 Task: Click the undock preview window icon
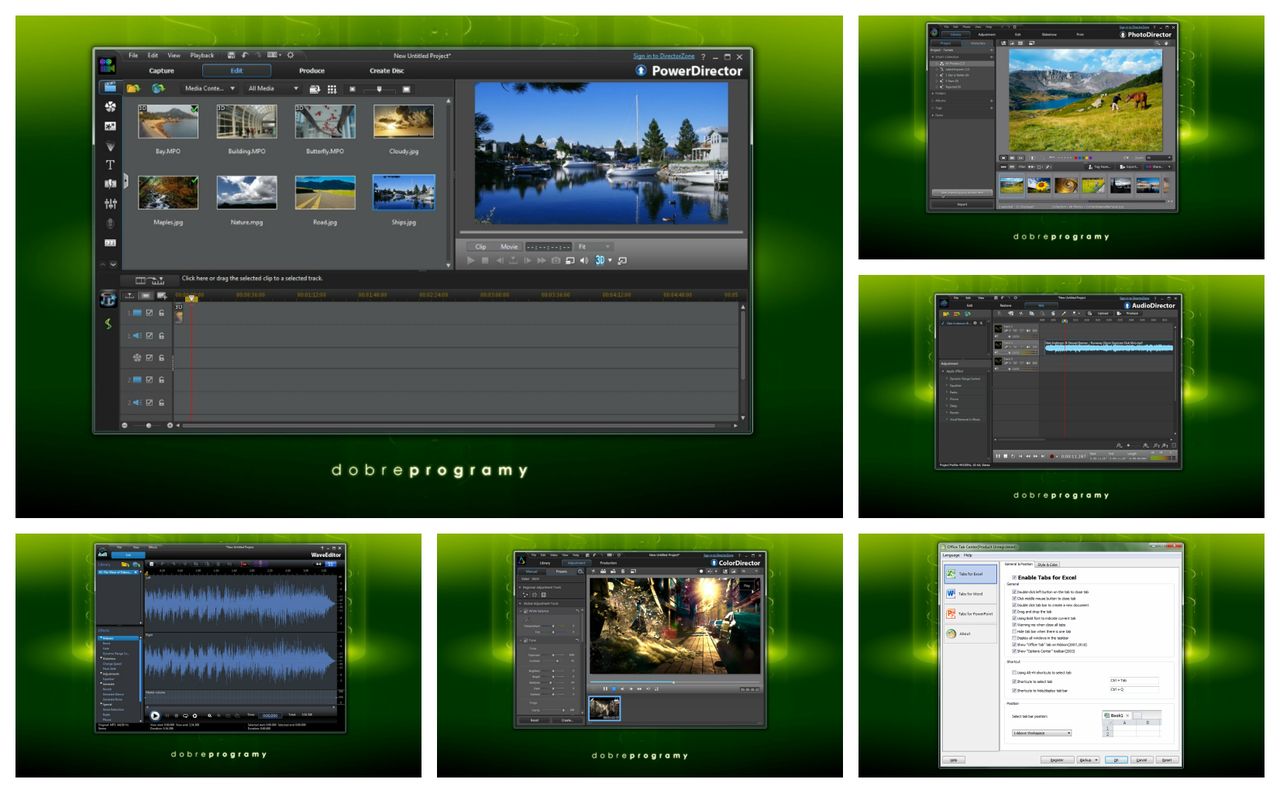click(x=622, y=260)
